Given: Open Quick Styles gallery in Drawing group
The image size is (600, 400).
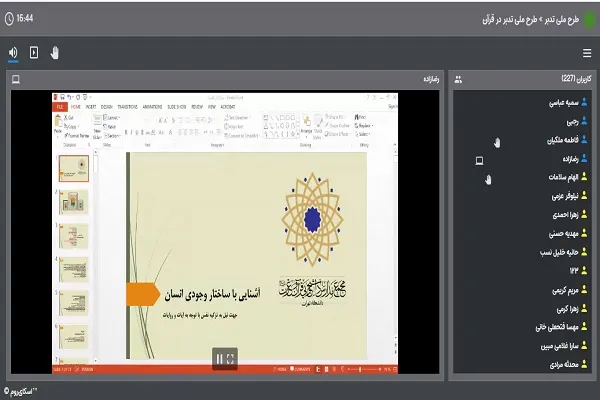Looking at the screenshot, I should click(x=318, y=127).
